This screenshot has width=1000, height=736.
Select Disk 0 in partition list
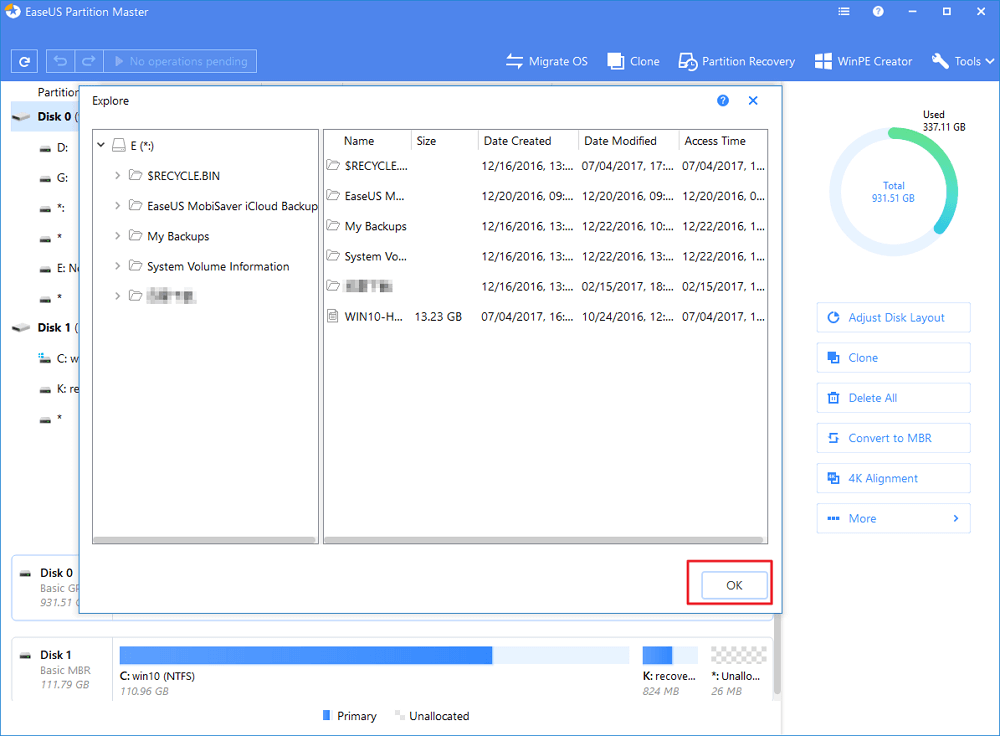45,117
